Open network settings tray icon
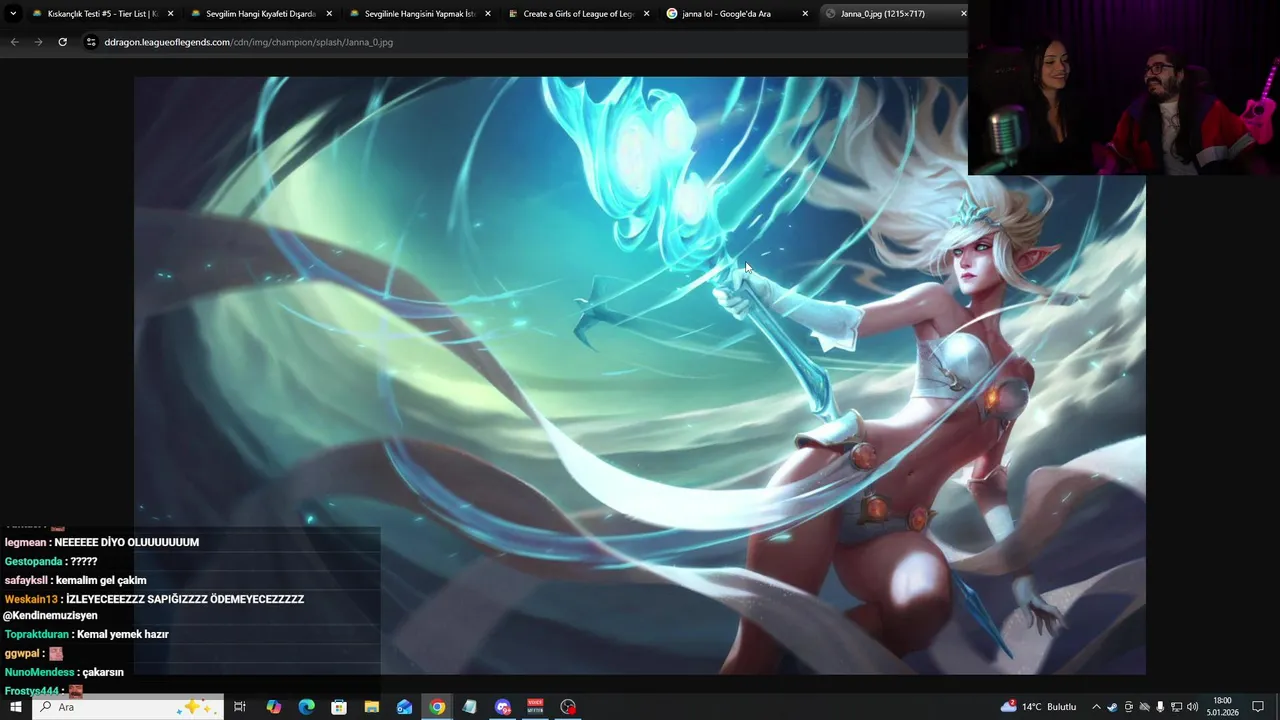Viewport: 1280px width, 720px height. pyautogui.click(x=1176, y=707)
